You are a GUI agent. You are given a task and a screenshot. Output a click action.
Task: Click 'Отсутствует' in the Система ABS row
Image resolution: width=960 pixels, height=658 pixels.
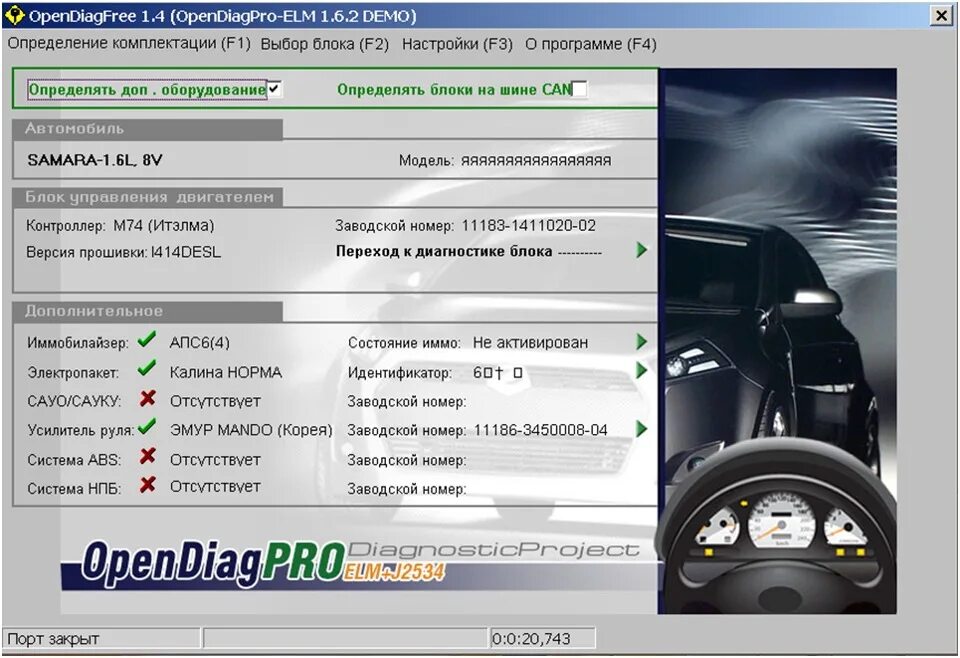[x=215, y=460]
